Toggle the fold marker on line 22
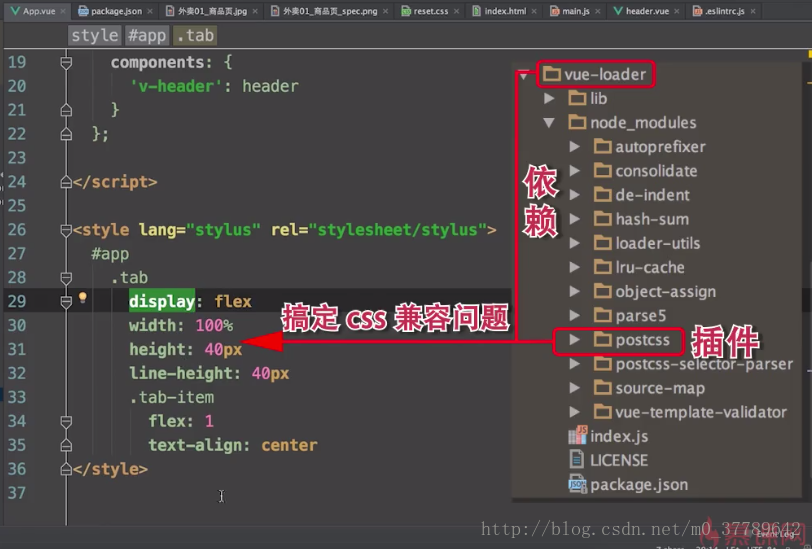 [66, 134]
